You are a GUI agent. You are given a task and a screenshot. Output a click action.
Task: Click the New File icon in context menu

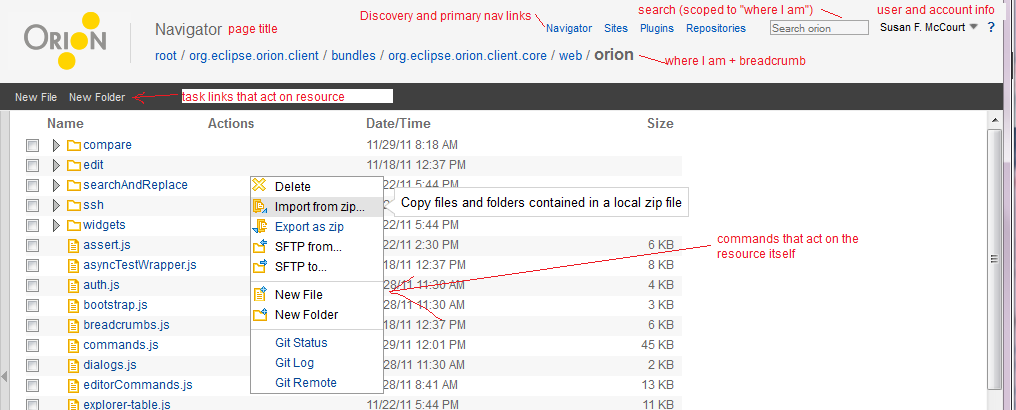pos(260,294)
